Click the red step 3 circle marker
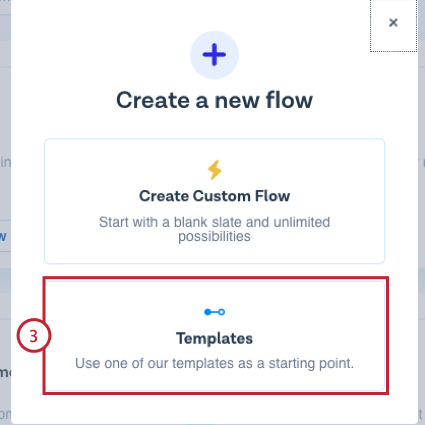Screen dimensions: 425x425 pyautogui.click(x=34, y=336)
